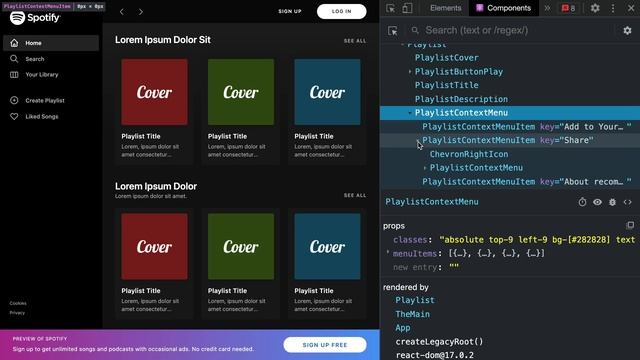The height and width of the screenshot is (360, 640).
Task: Expand the menuItems prop array
Action: click(388, 253)
